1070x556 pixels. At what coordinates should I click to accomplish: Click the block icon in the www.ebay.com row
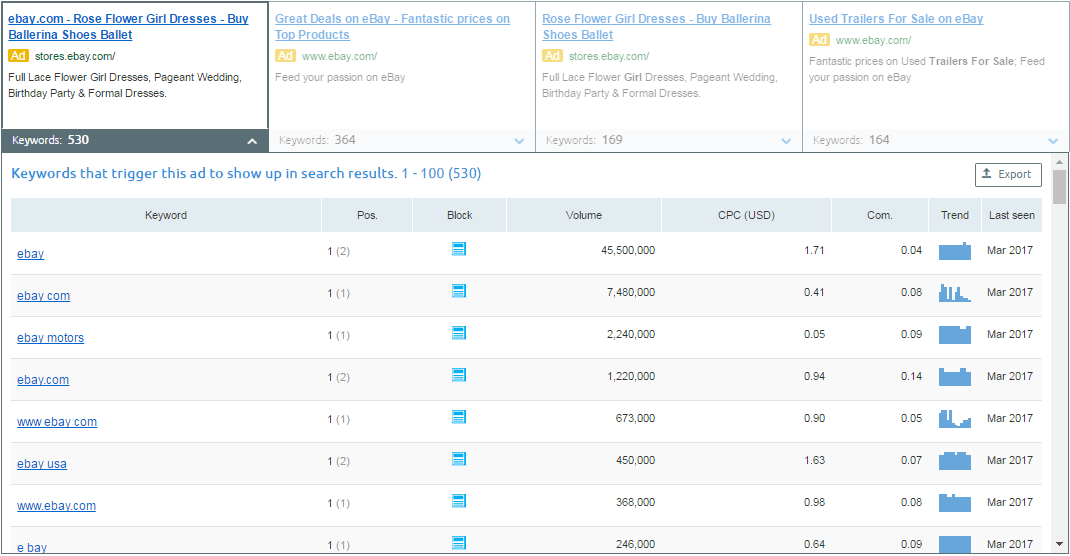coord(459,501)
